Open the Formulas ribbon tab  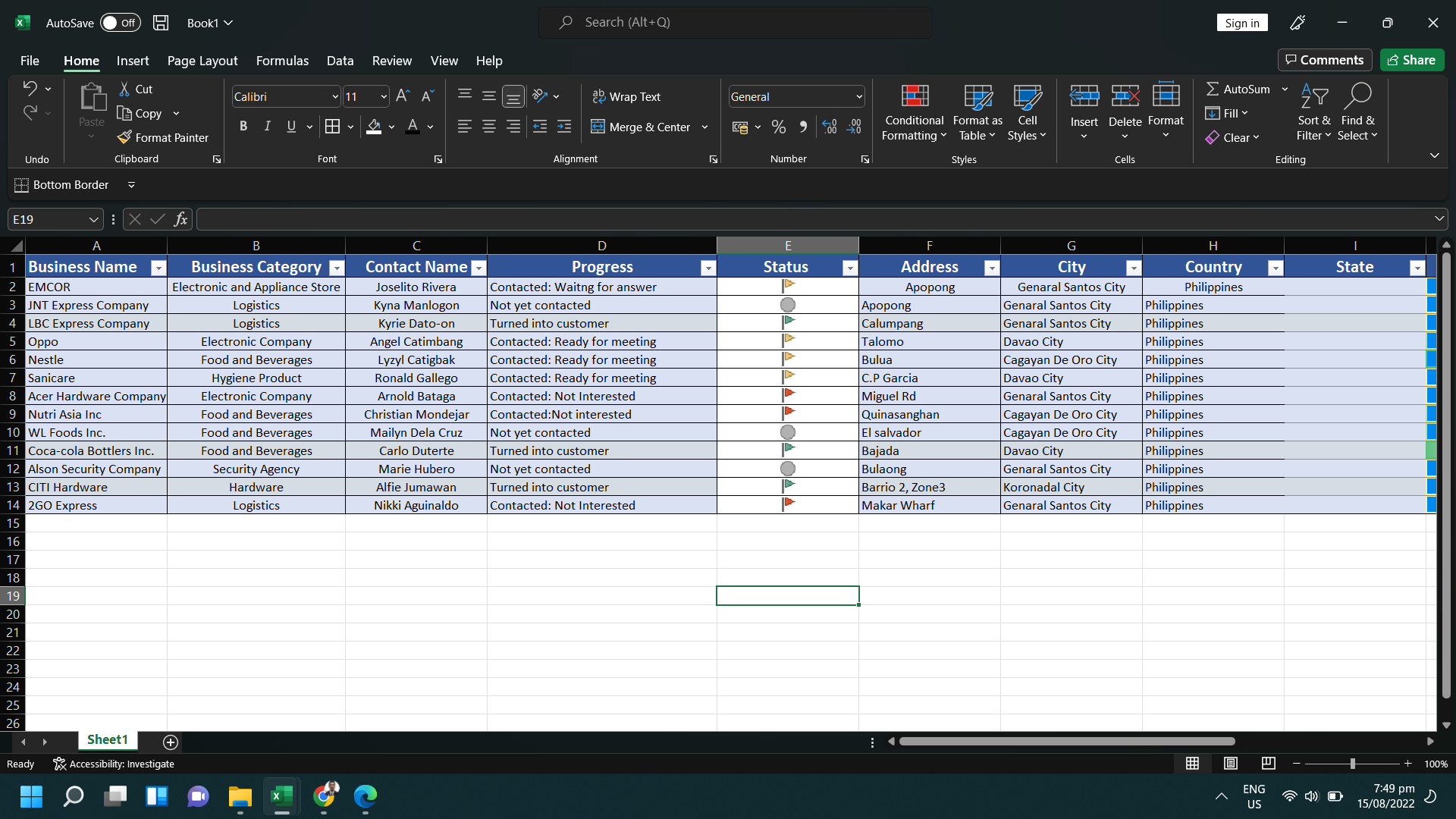click(282, 61)
